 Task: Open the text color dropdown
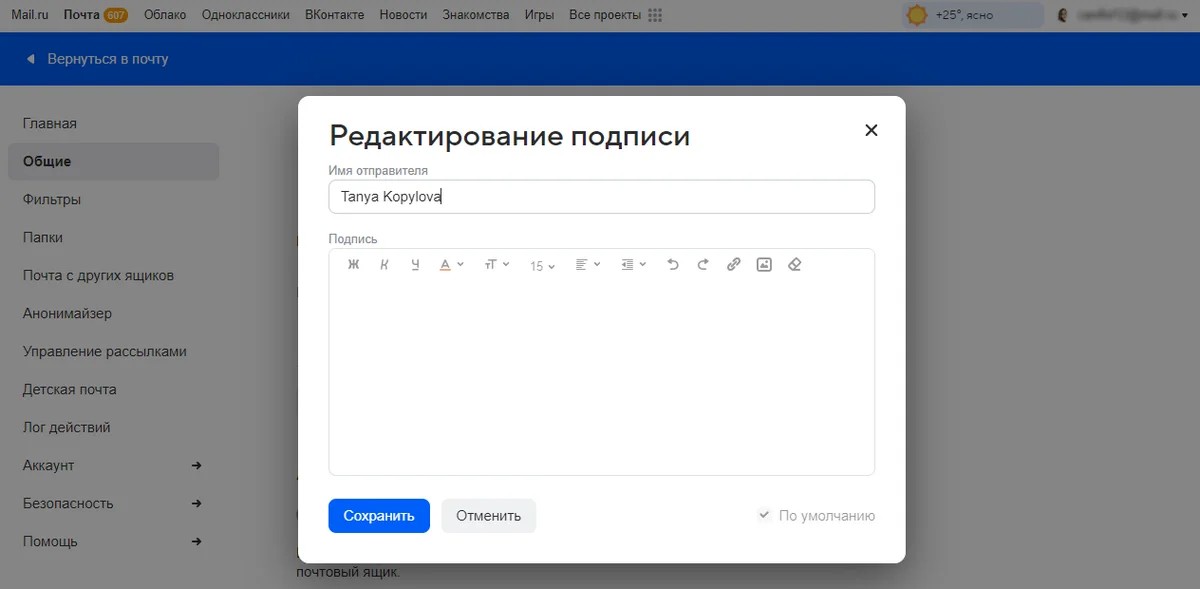point(451,265)
